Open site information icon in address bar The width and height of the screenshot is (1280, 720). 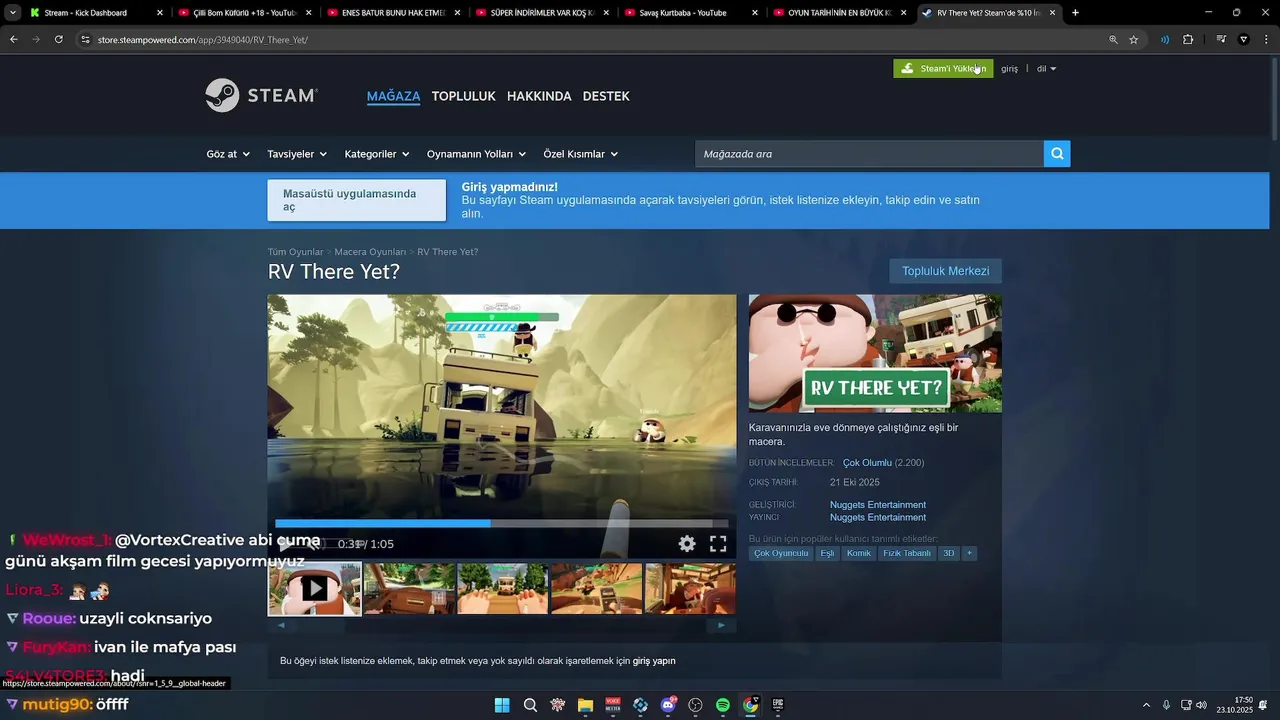85,40
